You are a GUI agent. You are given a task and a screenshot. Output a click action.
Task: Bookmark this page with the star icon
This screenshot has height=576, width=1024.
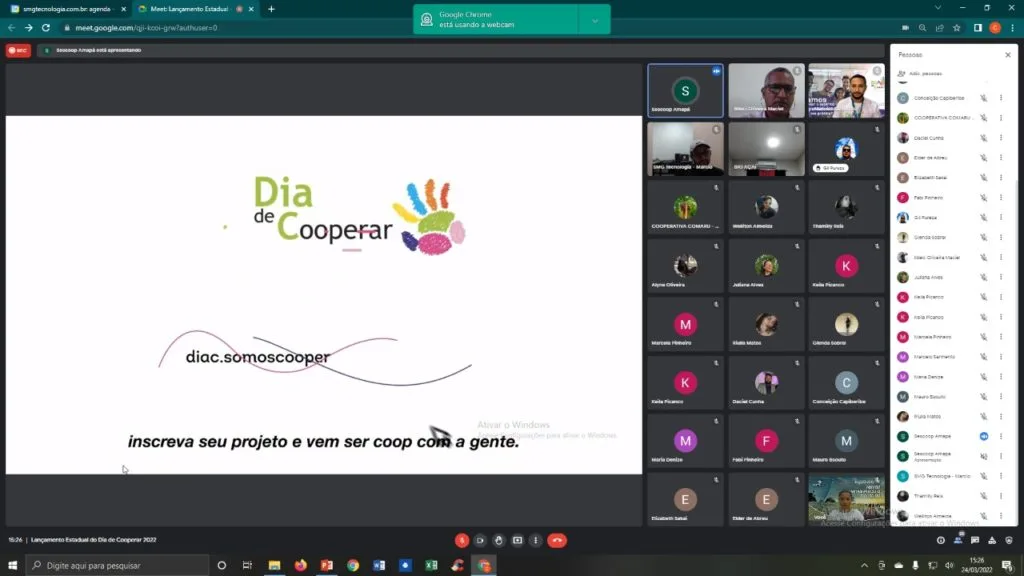click(x=957, y=28)
